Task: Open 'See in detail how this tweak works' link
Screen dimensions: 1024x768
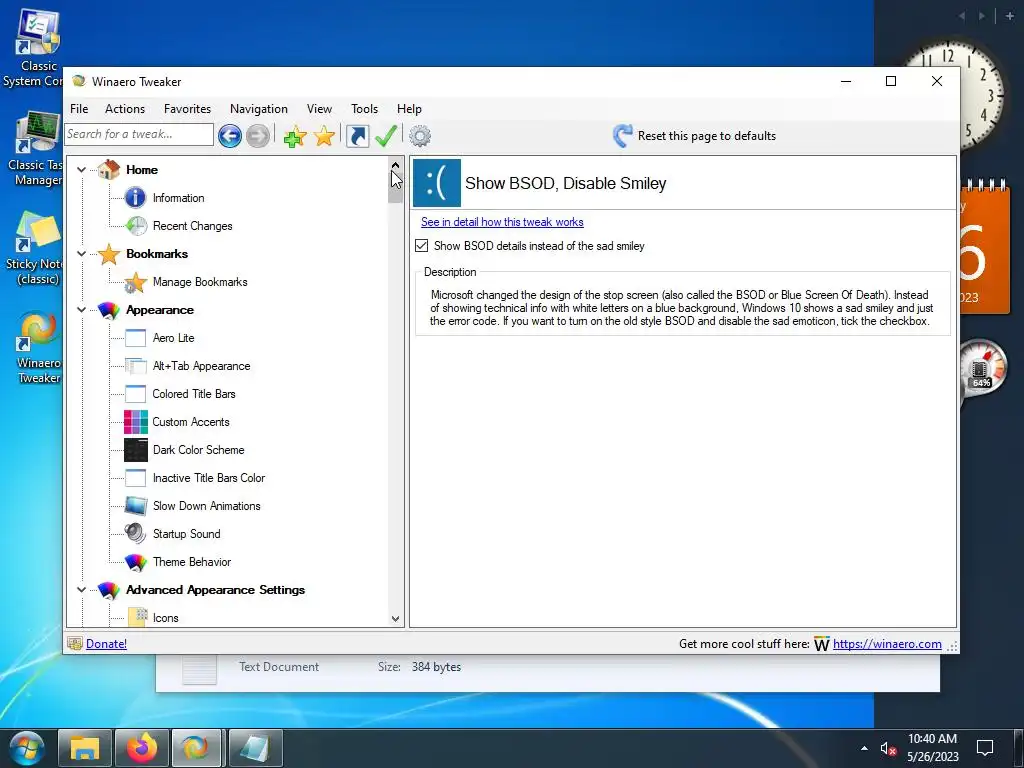Action: [502, 222]
